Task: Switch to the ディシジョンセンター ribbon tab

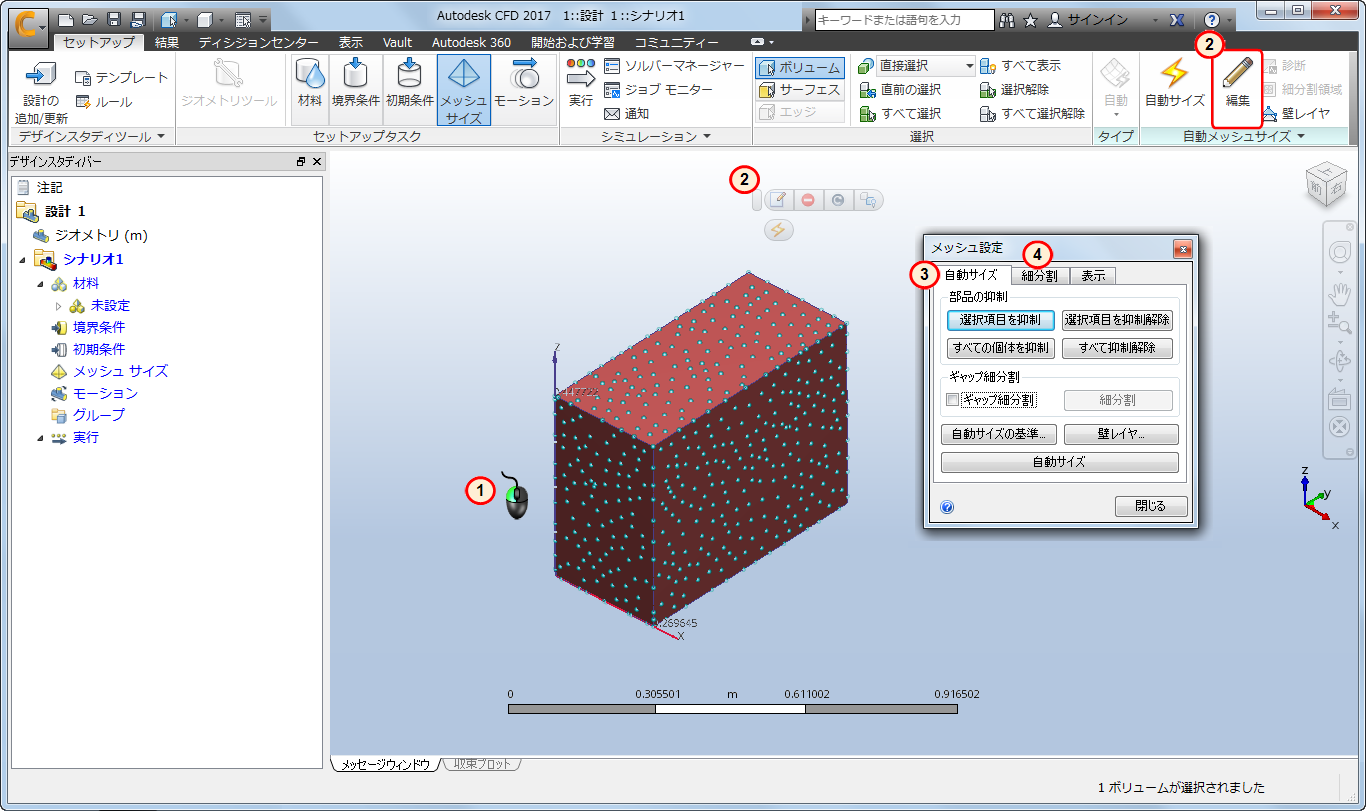Action: (x=258, y=43)
